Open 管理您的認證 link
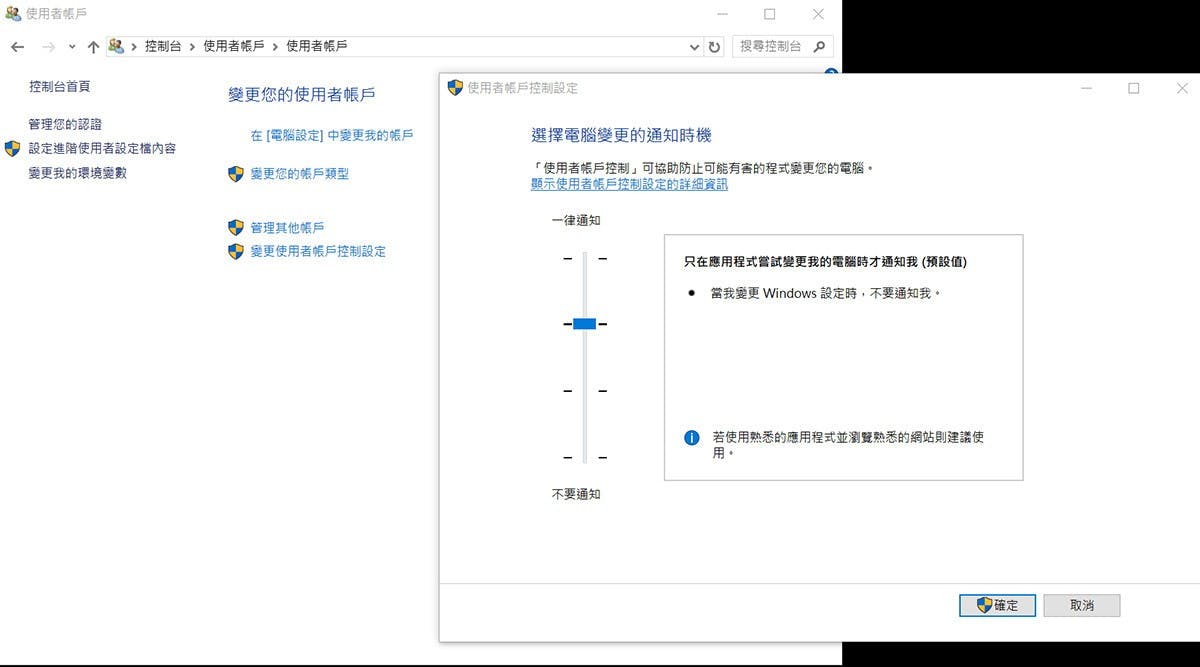Image resolution: width=1200 pixels, height=667 pixels. (x=65, y=124)
